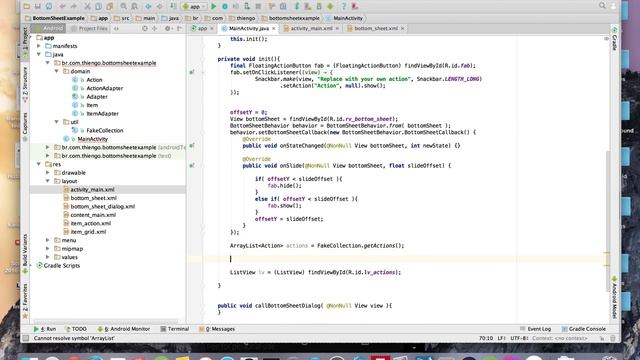Open the Terminal tool window
Screen dimensions: 640x360
click(175, 329)
